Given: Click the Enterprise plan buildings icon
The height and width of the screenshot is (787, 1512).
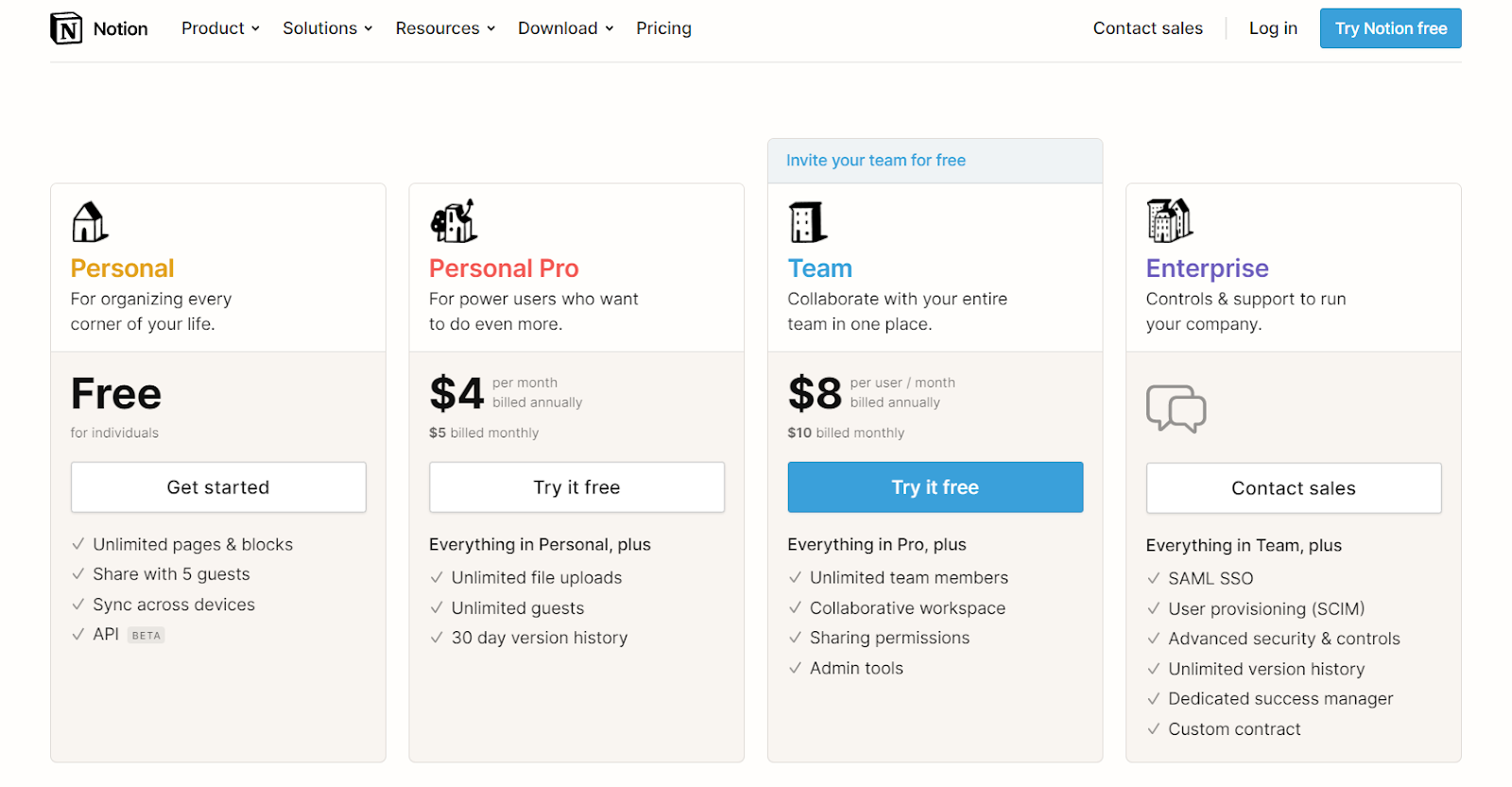Looking at the screenshot, I should [x=1169, y=221].
